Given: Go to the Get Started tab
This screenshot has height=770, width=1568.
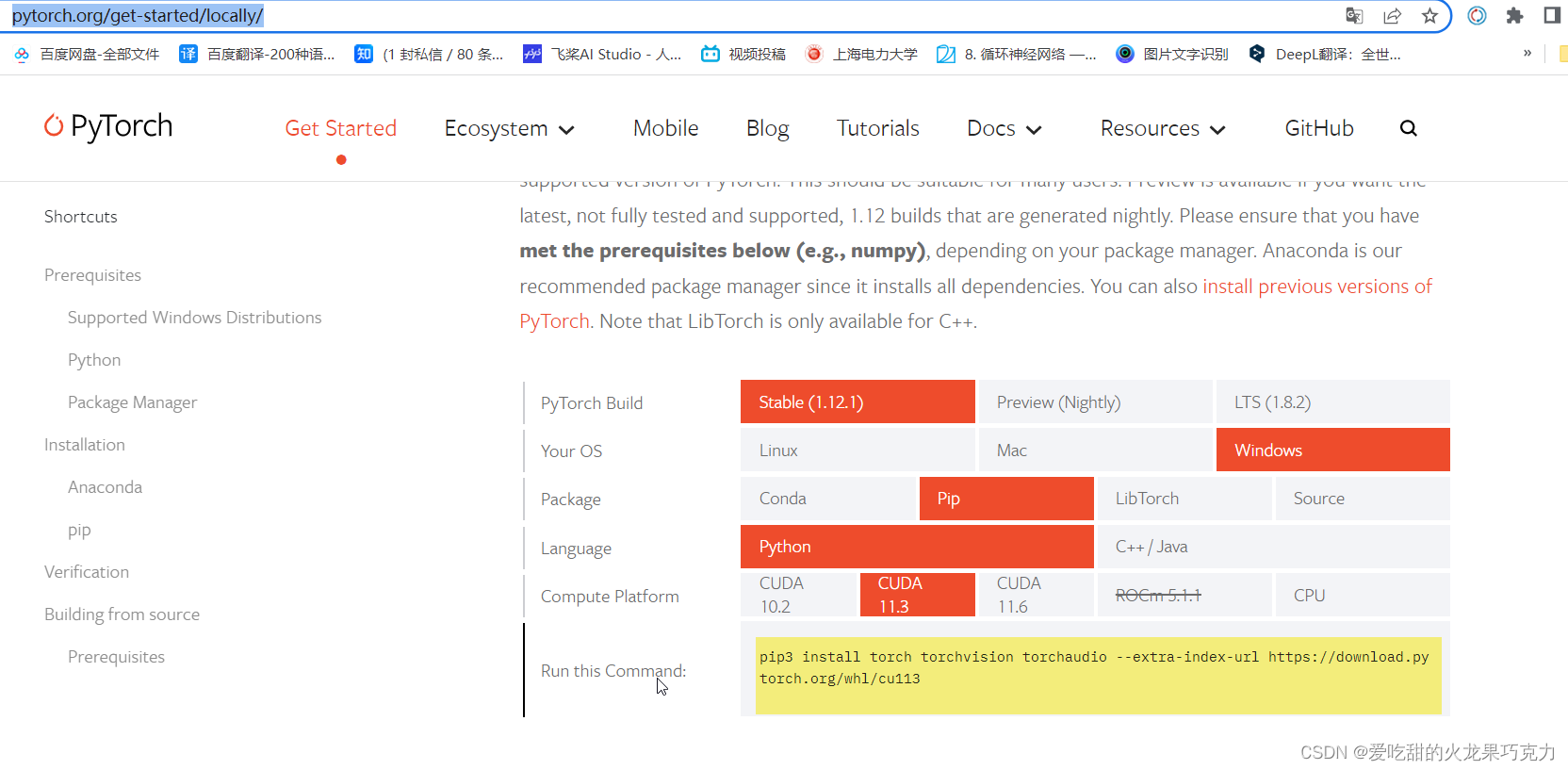Looking at the screenshot, I should (341, 128).
